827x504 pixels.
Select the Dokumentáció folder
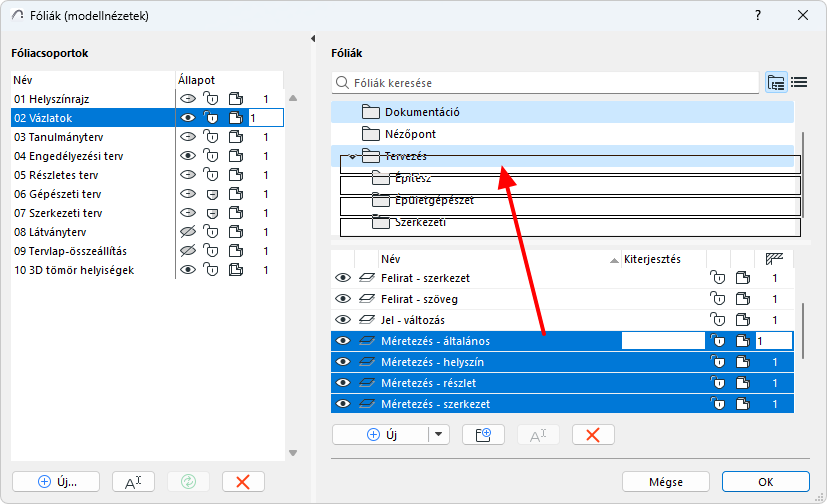[562, 112]
